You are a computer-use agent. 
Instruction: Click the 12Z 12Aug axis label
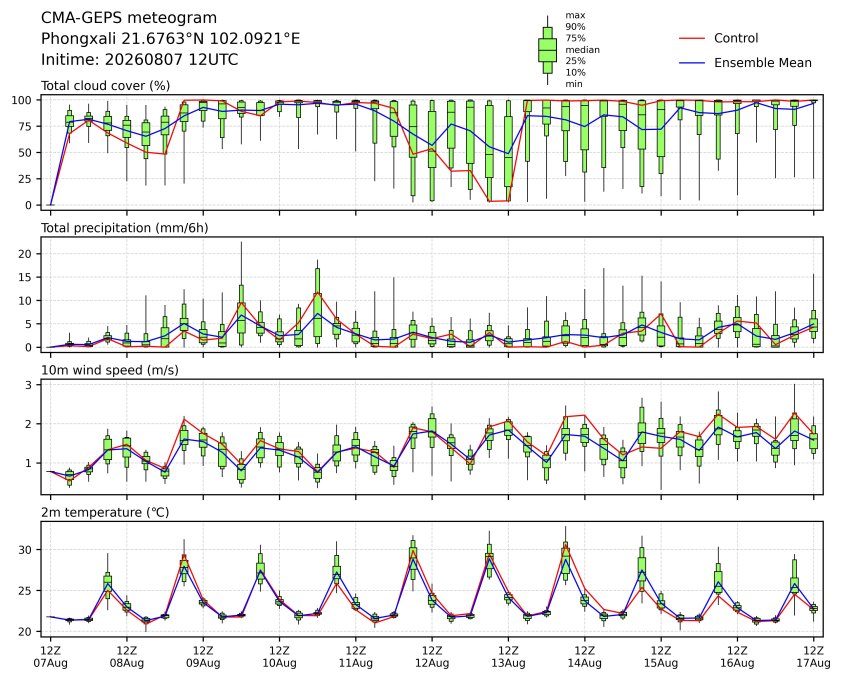(432, 656)
